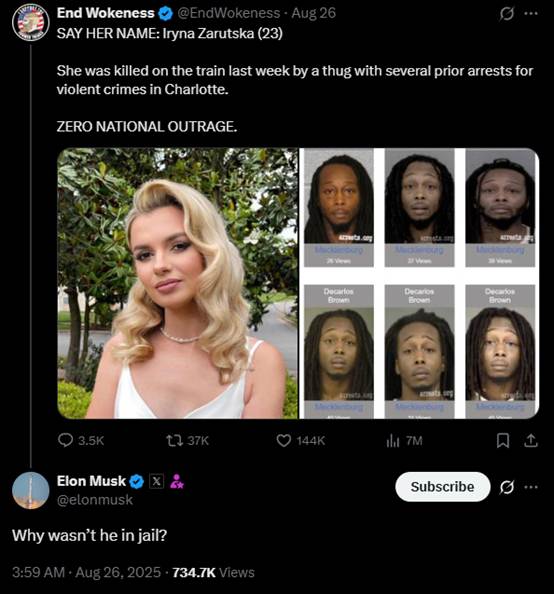Open Elon Musk's profile picture

point(31,490)
